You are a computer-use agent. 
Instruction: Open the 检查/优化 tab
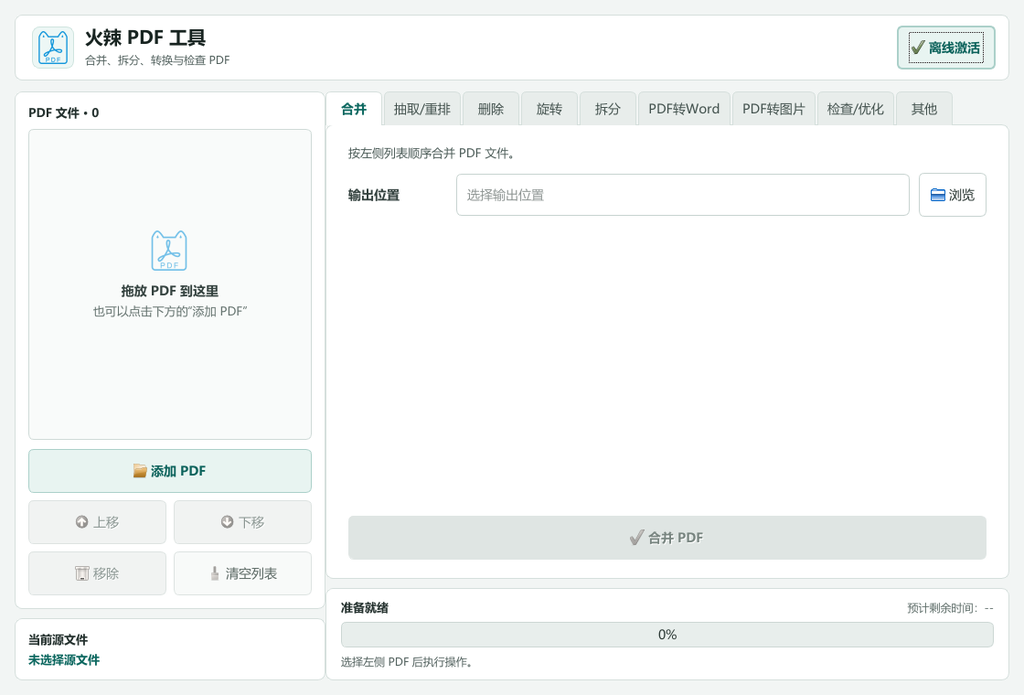(x=856, y=109)
